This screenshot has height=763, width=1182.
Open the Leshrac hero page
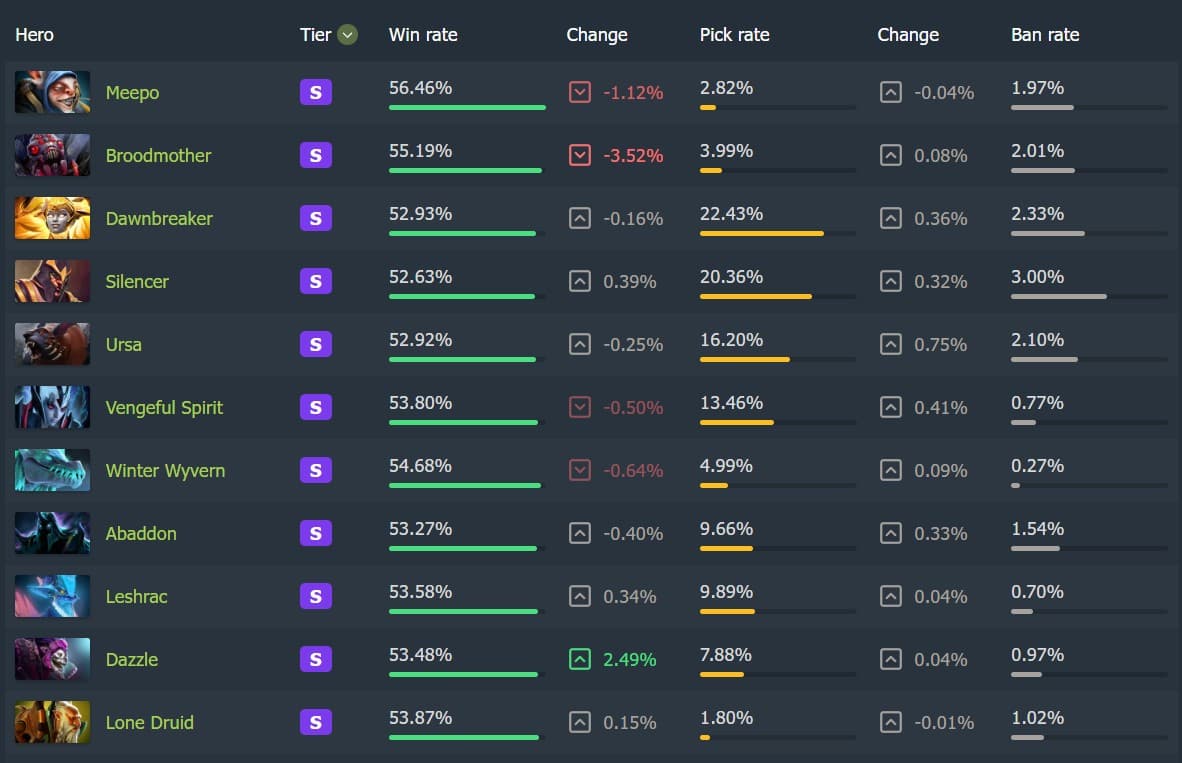(136, 596)
